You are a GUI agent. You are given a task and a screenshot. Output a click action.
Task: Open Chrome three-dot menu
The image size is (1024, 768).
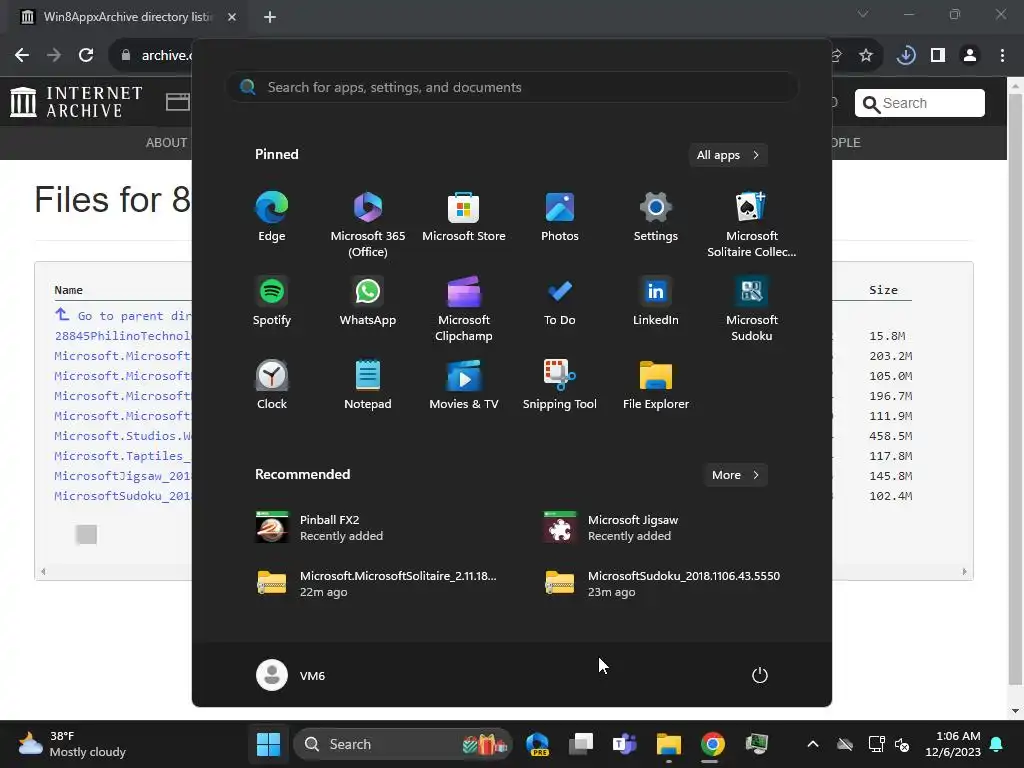1002,56
